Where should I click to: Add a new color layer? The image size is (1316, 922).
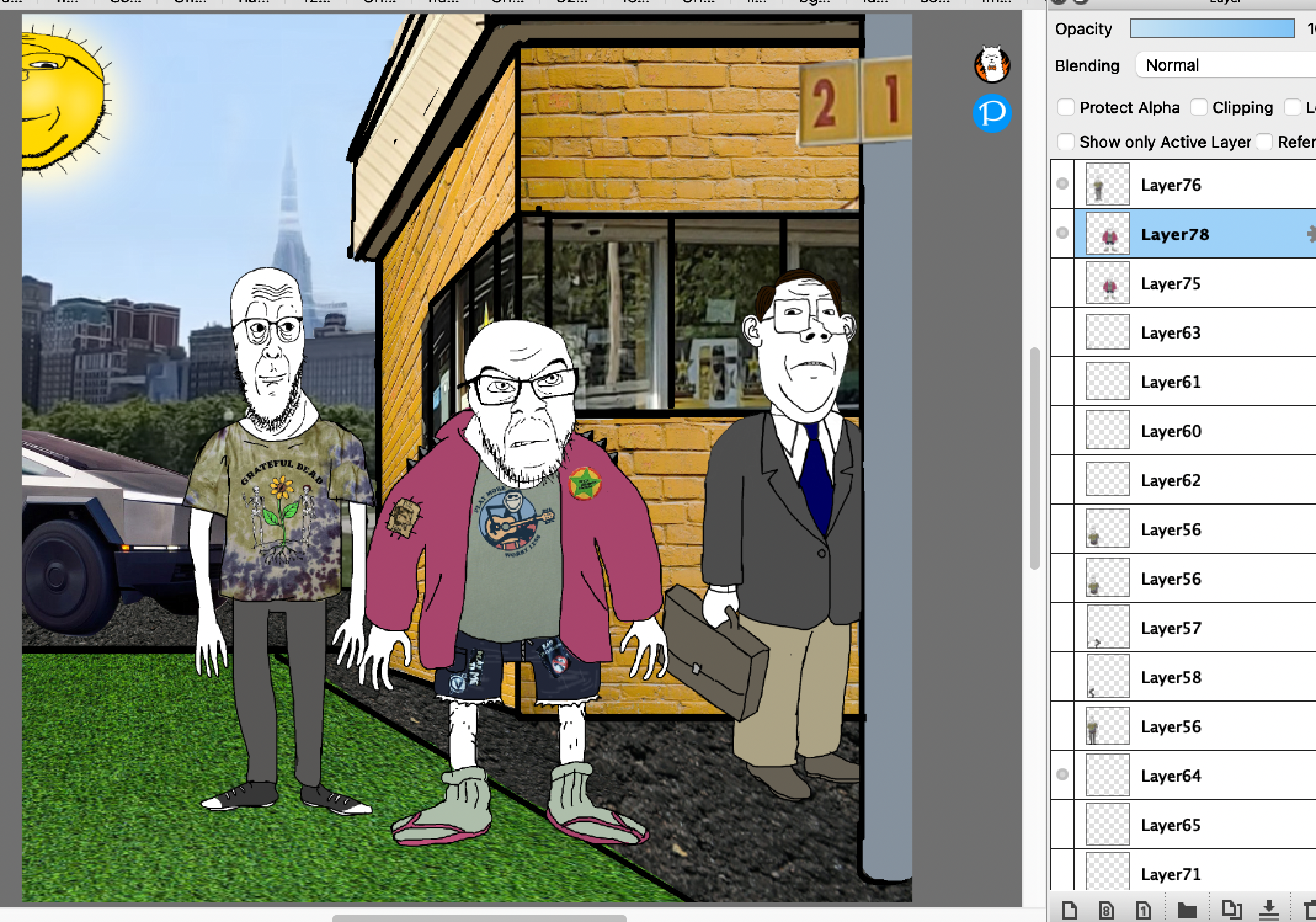coord(1070,910)
